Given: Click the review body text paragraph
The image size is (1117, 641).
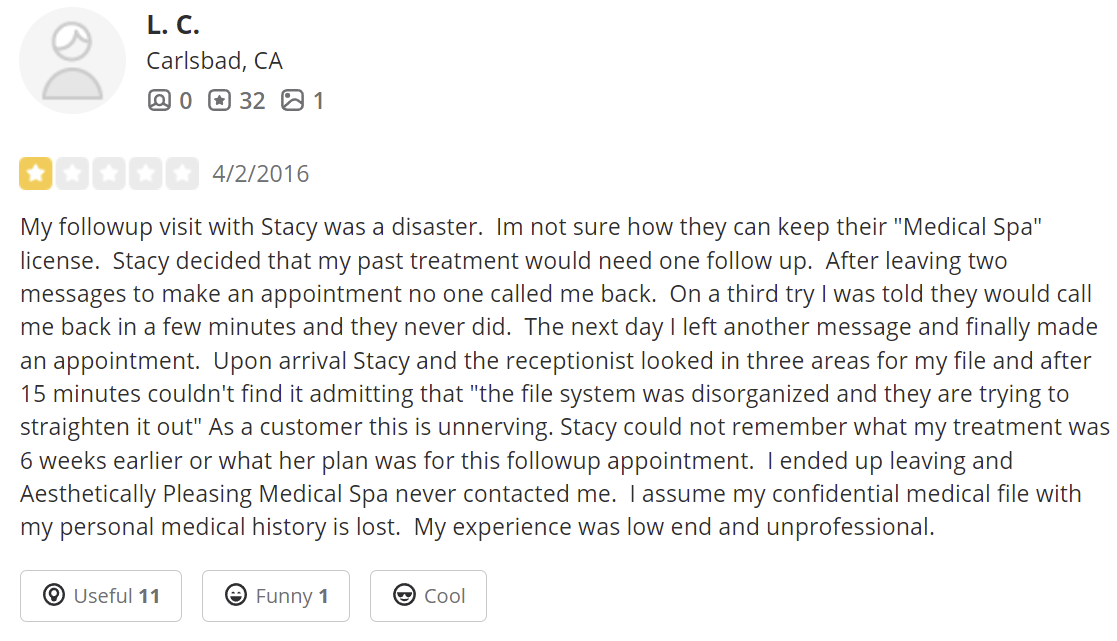Looking at the screenshot, I should pyautogui.click(x=564, y=377).
